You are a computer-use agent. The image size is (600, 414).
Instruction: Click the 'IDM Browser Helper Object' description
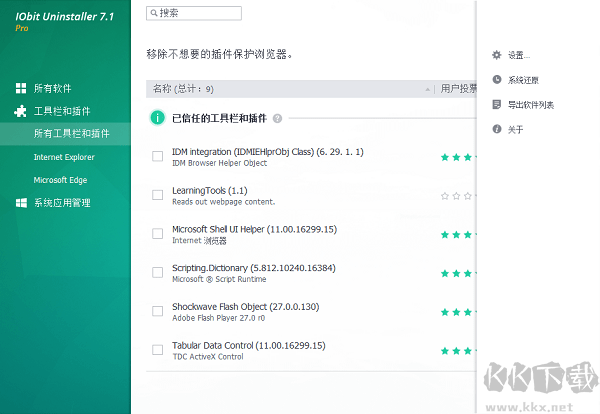click(x=220, y=163)
